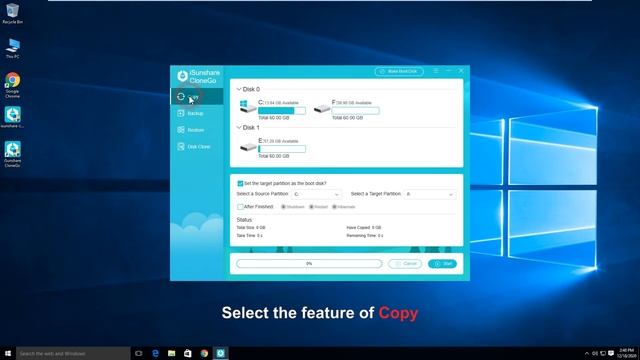Click the Disk 1 label
This screenshot has height=360, width=640.
click(x=251, y=127)
